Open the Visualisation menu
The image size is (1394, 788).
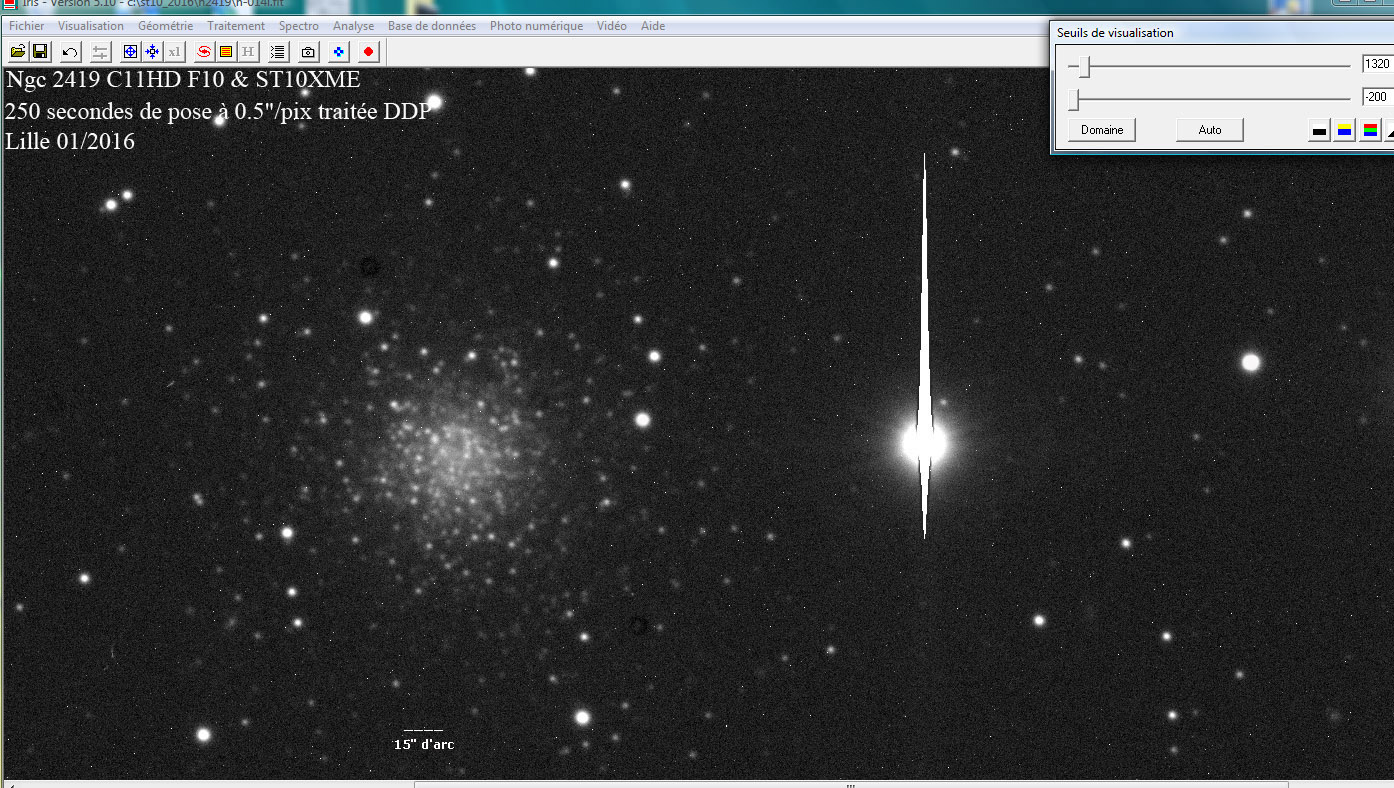(x=91, y=26)
